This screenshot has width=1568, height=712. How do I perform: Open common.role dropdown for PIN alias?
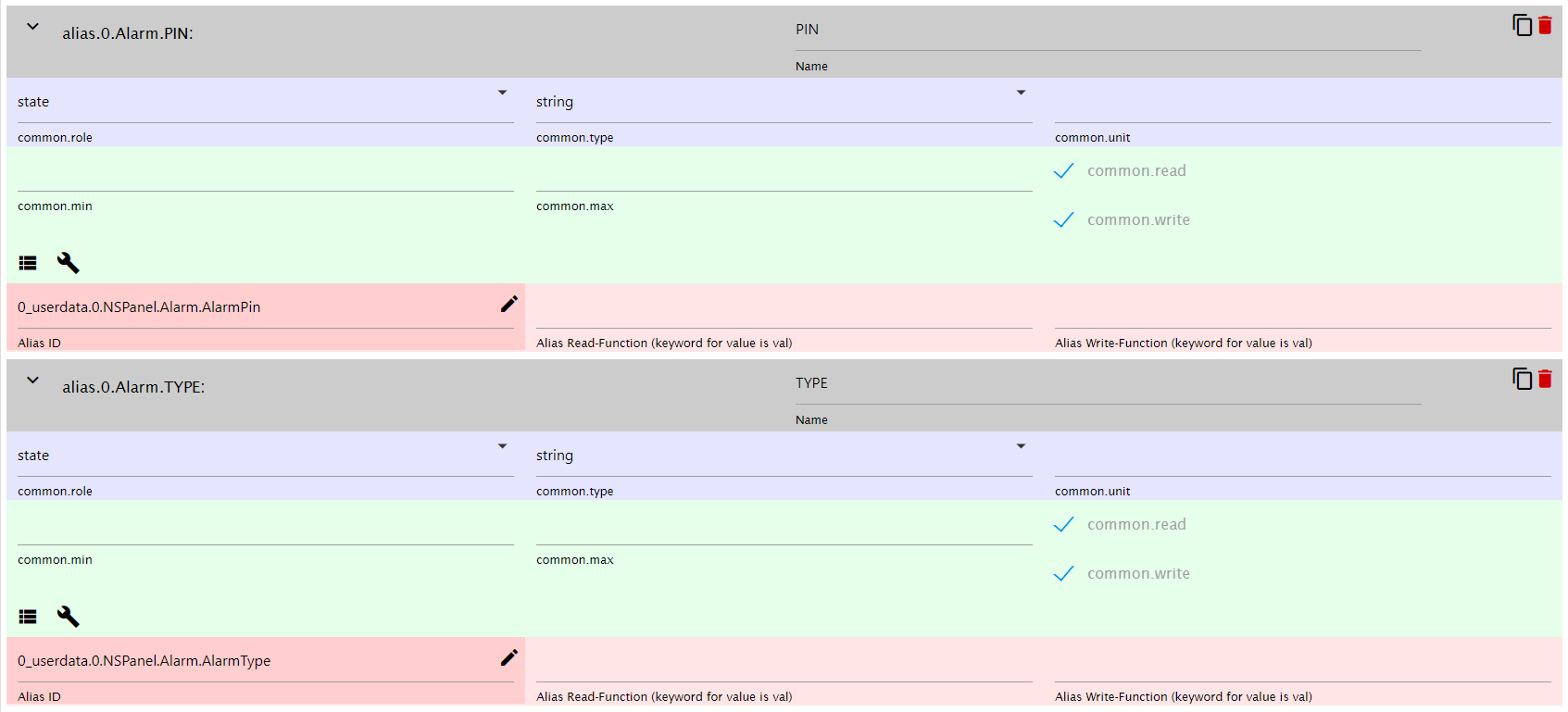pyautogui.click(x=266, y=102)
